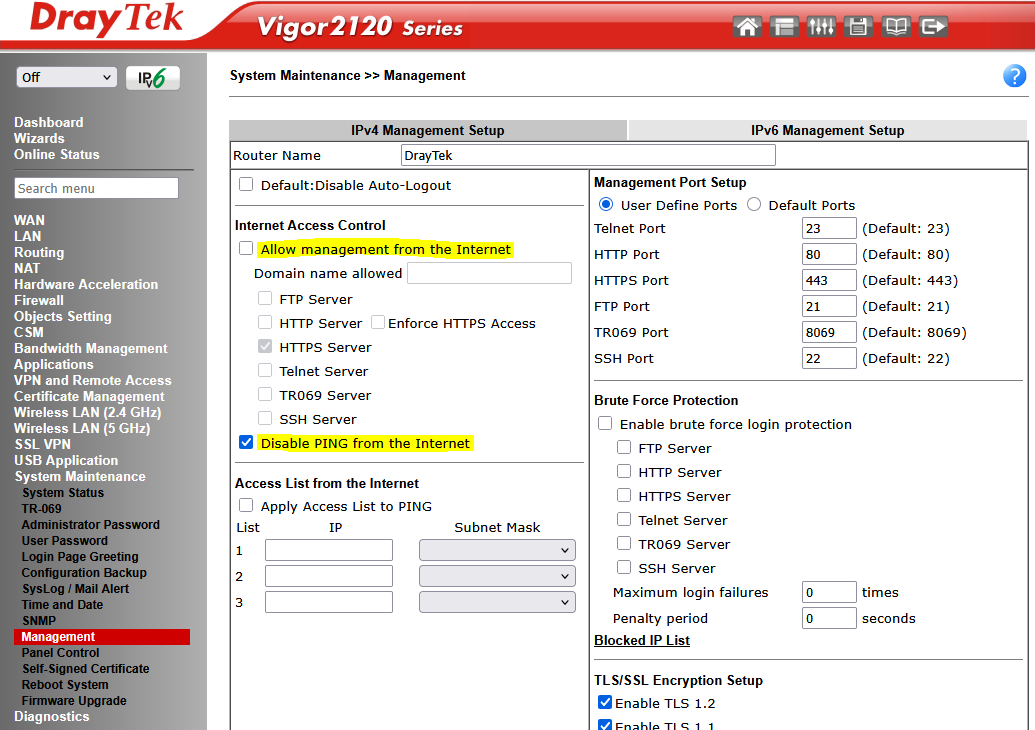Screen dimensions: 1035x730
Task: Click the logout arrow icon
Action: click(933, 26)
